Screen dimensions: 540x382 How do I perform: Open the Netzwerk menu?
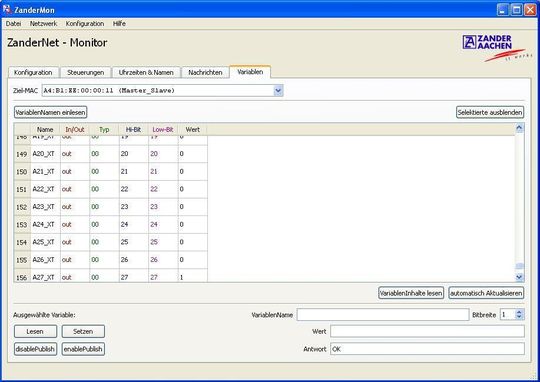pos(43,23)
